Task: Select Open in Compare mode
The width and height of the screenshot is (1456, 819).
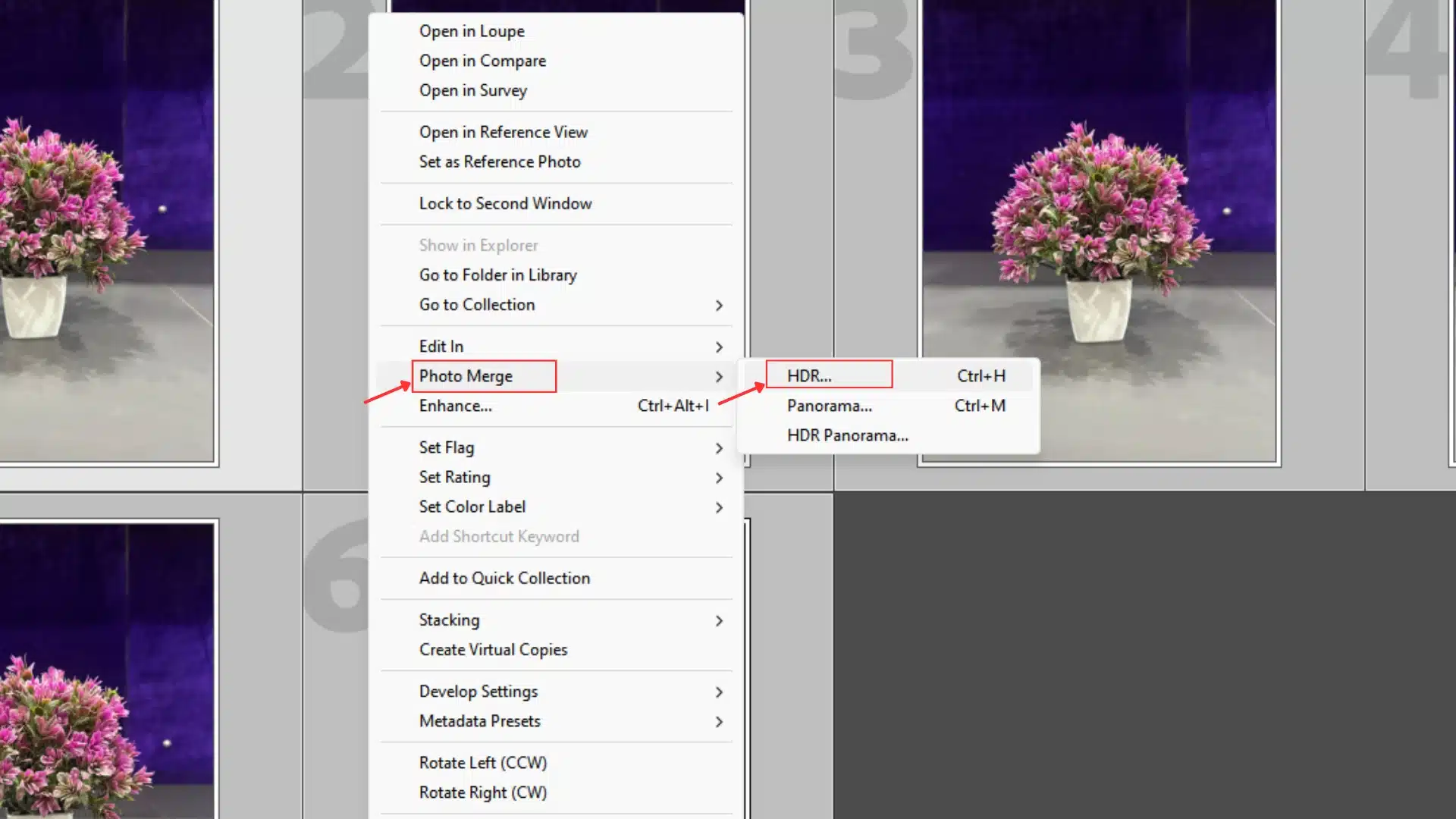Action: point(484,61)
